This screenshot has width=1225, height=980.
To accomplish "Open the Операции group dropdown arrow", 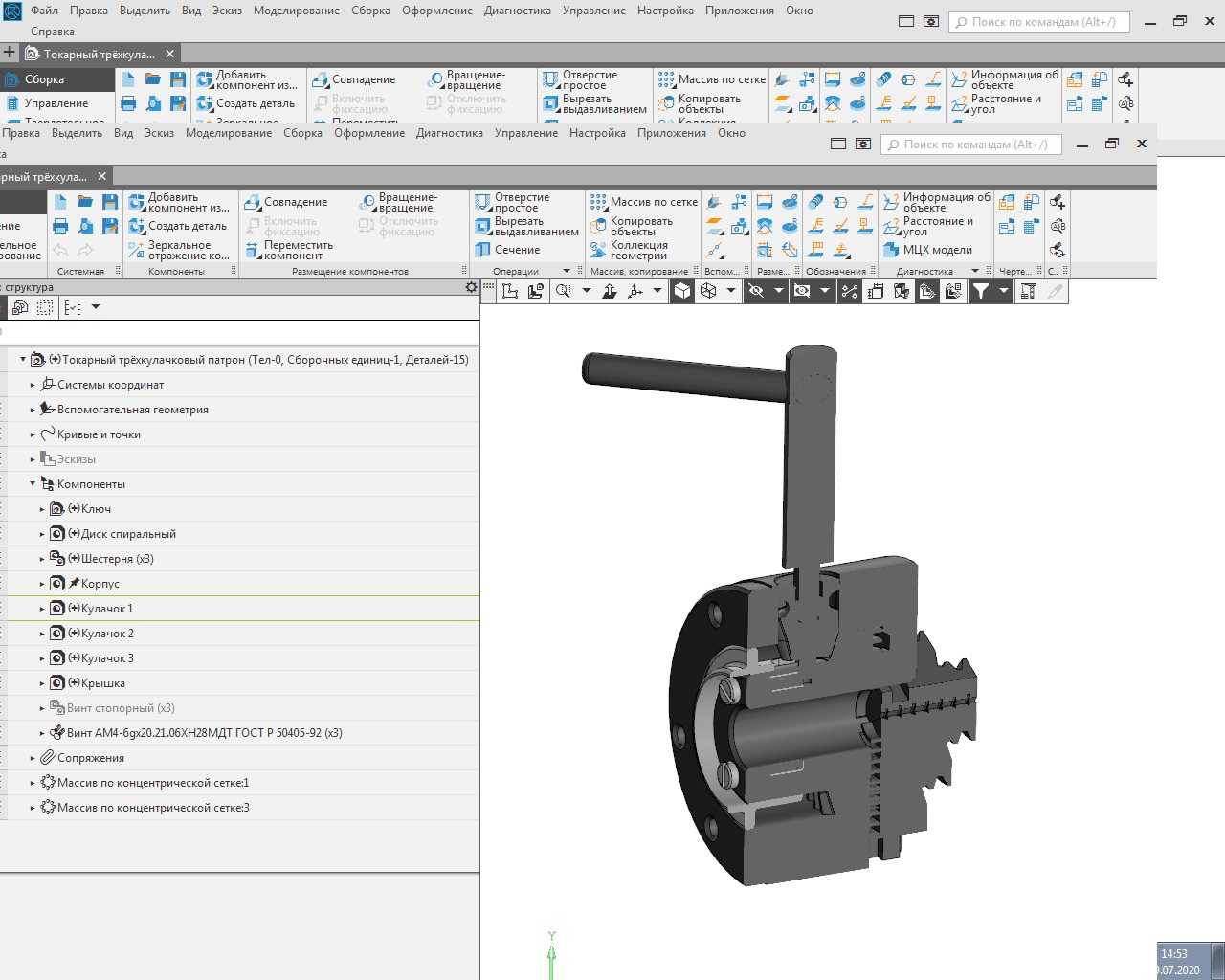I will [567, 271].
